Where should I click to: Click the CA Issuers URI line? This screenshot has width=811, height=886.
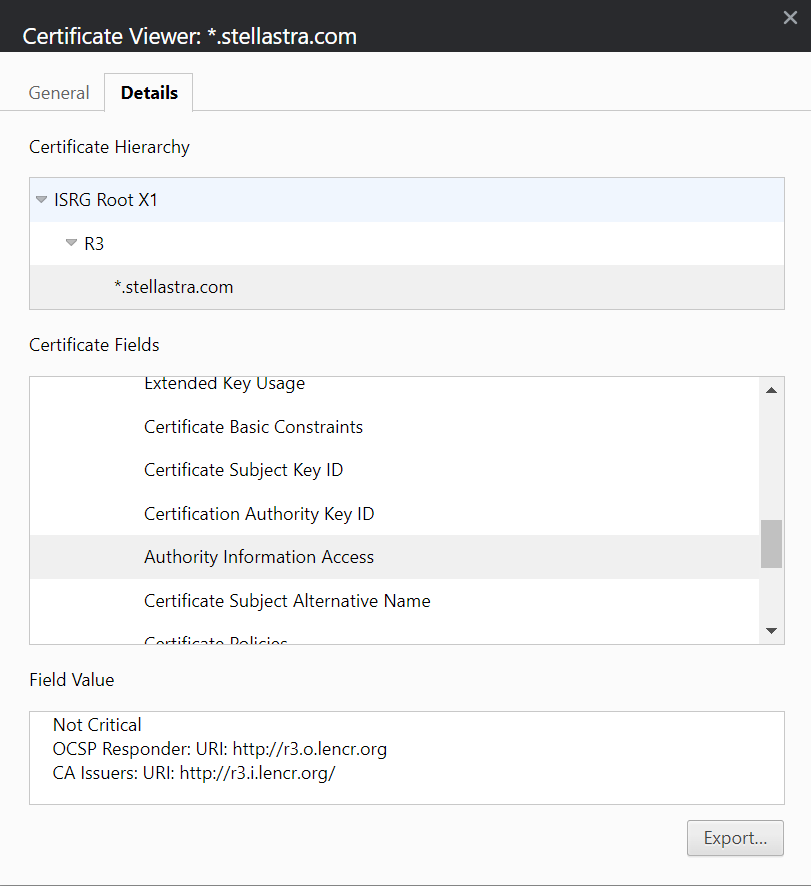coord(194,773)
